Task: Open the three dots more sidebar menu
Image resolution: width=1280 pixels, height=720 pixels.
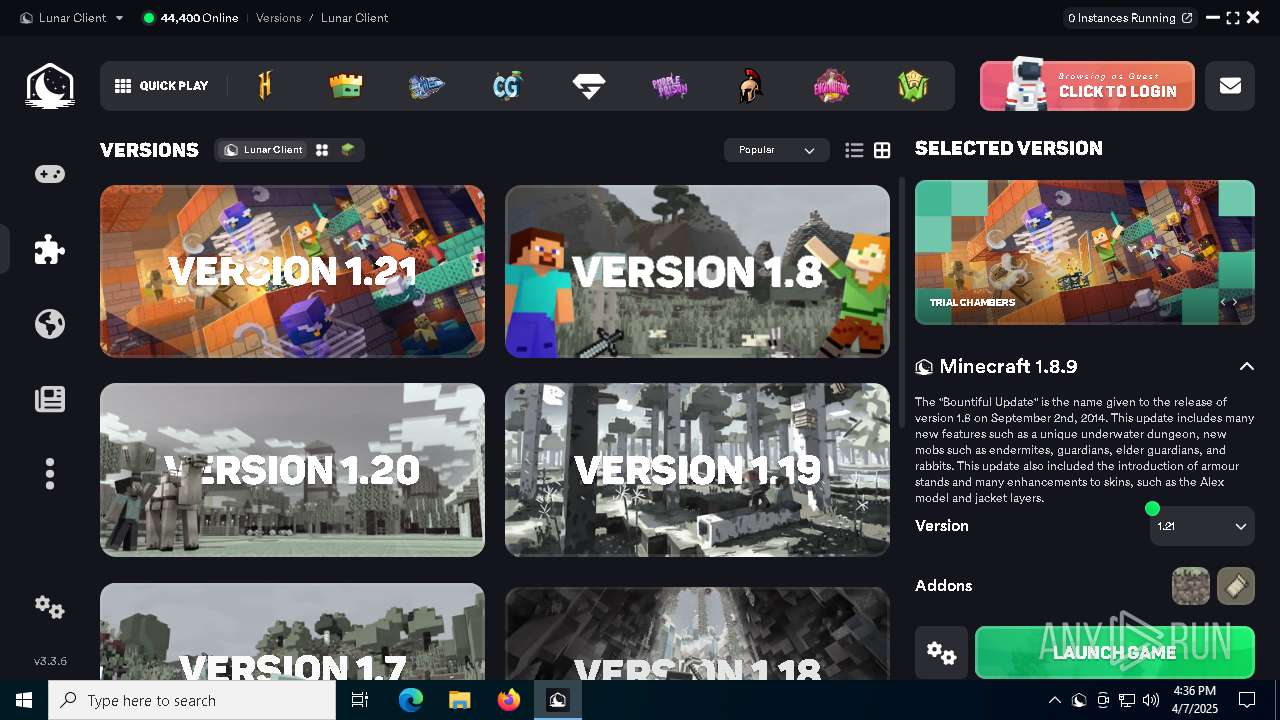Action: pos(50,473)
